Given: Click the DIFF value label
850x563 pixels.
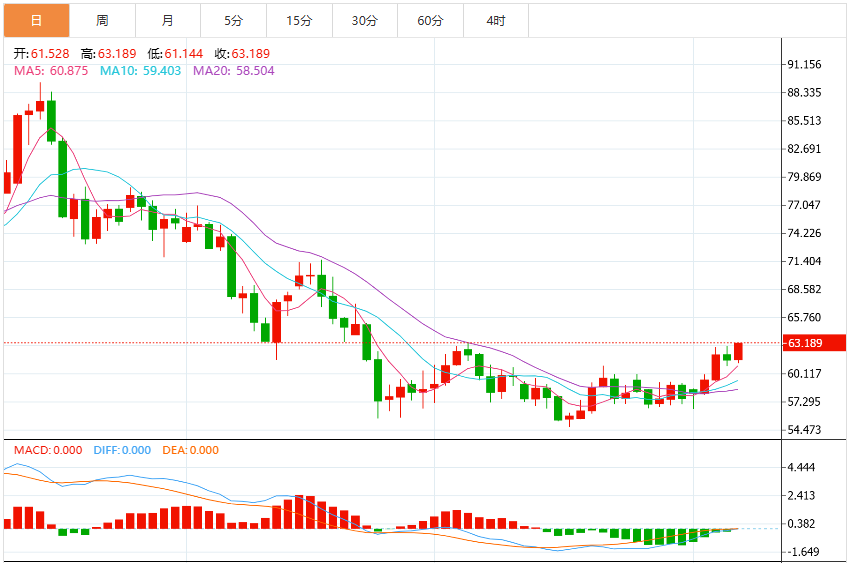Looking at the screenshot, I should tap(122, 450).
